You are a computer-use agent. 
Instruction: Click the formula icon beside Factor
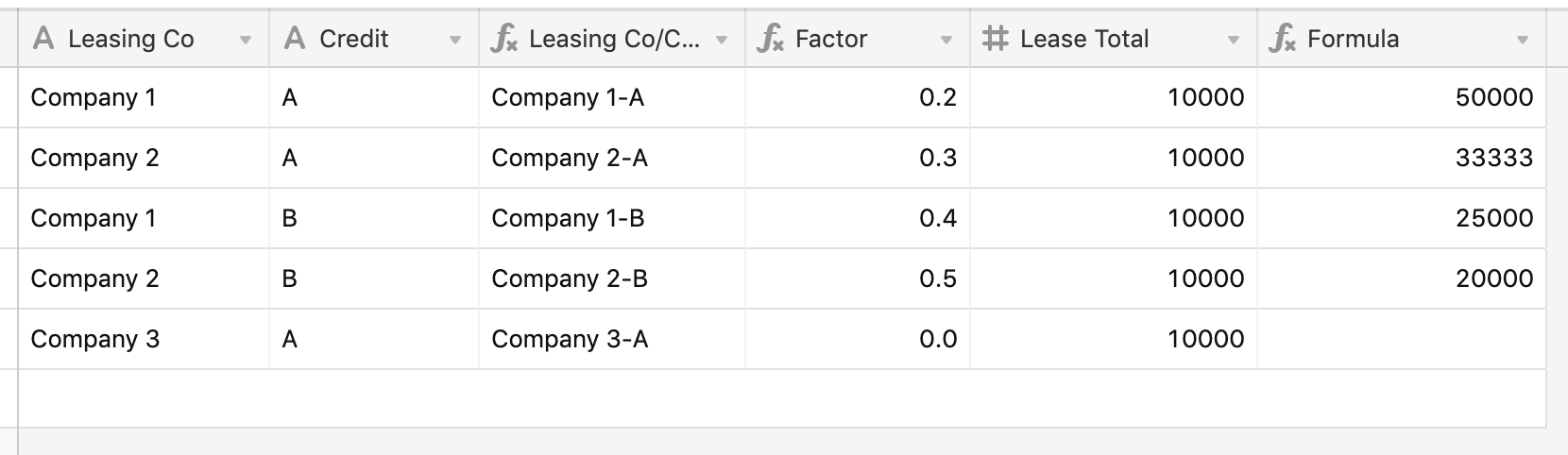(770, 39)
